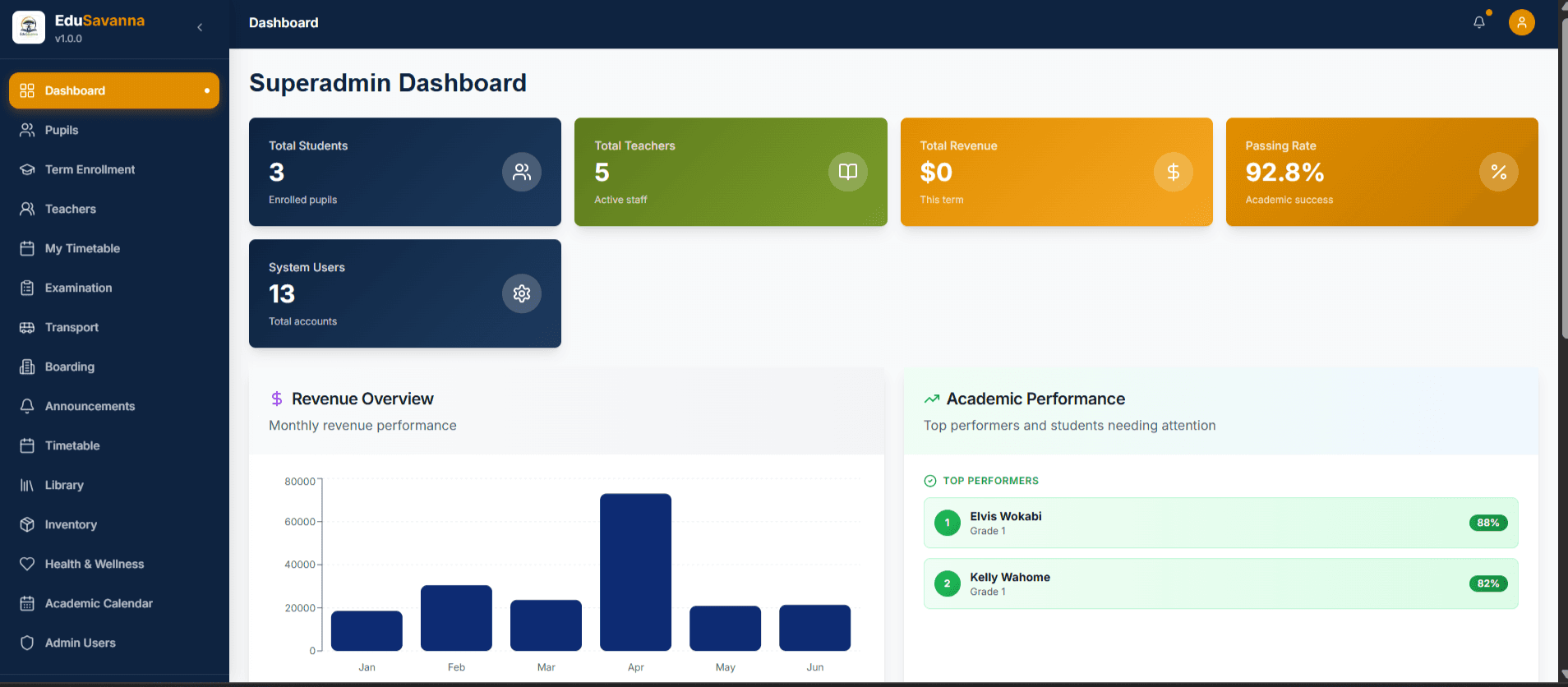Select the Elvis Wokabi performer row
Image resolution: width=1568 pixels, height=687 pixels.
coord(1220,523)
